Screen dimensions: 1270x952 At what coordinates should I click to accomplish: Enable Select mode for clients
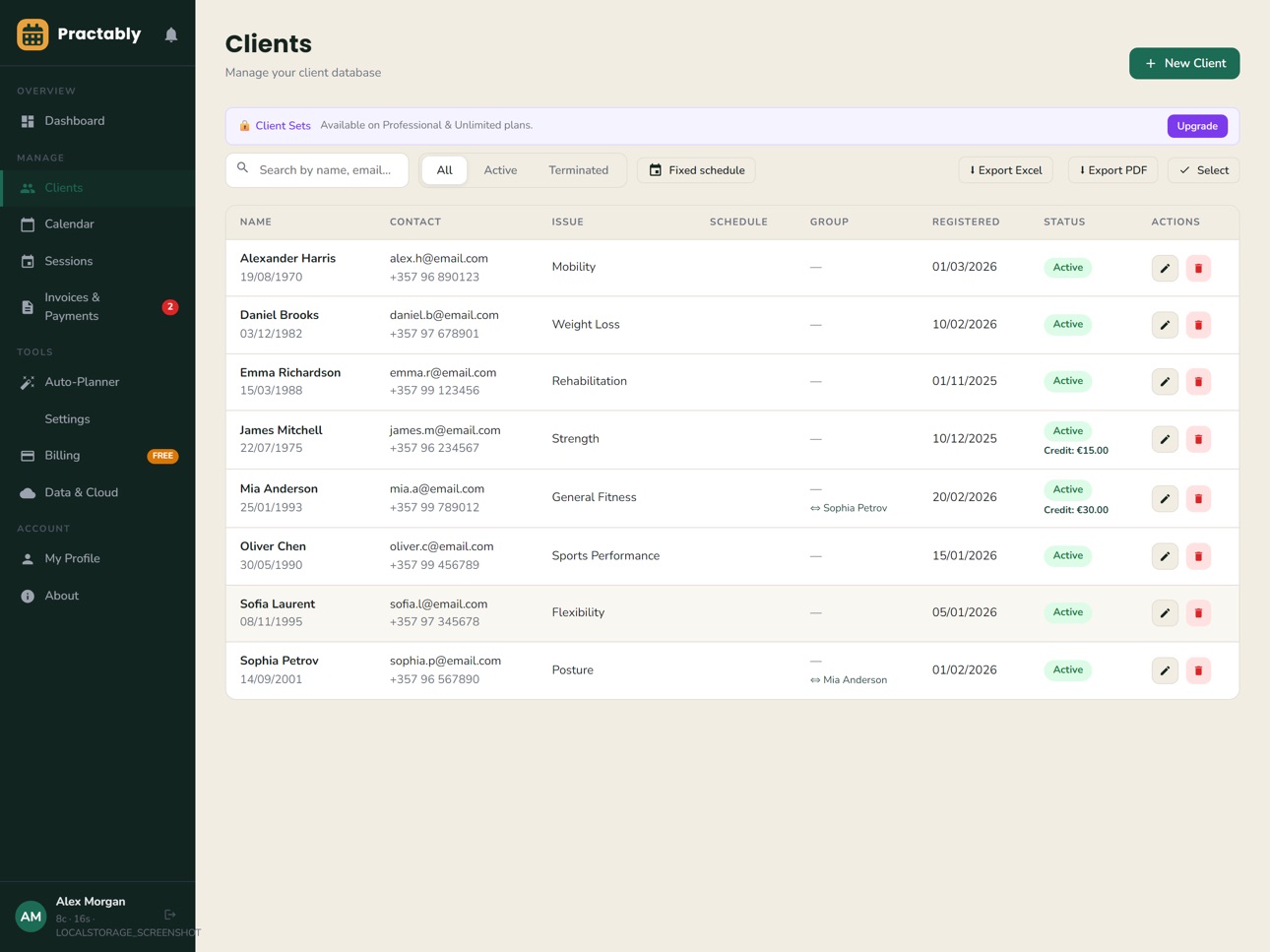(x=1204, y=170)
